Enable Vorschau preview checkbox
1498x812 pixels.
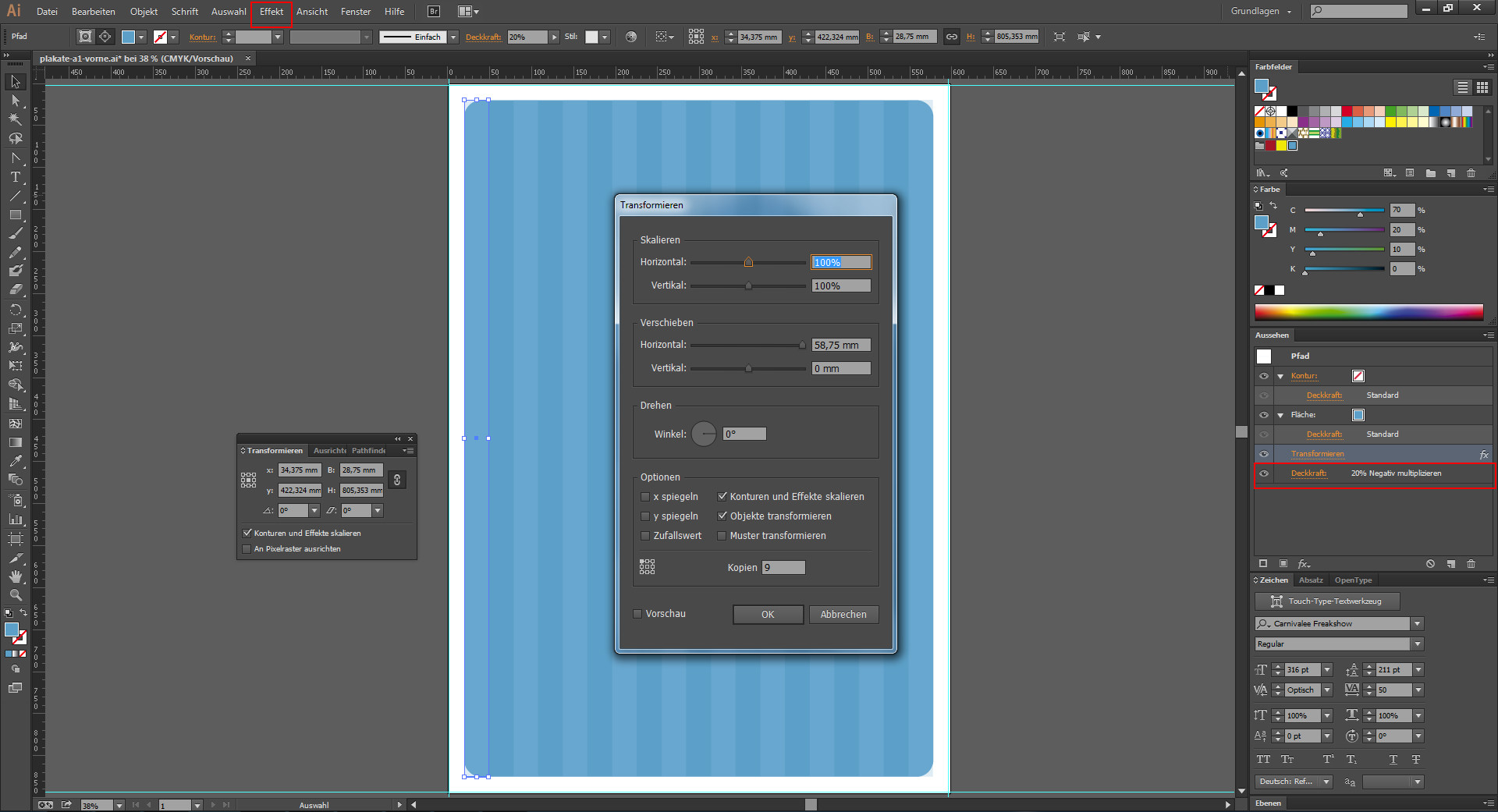coord(637,614)
